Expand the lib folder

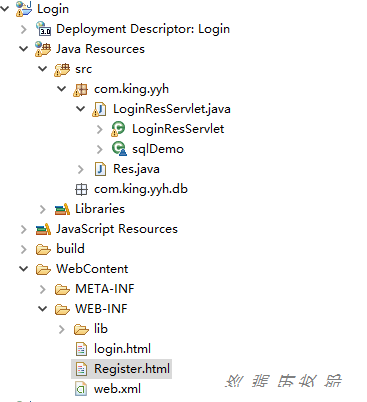tap(62, 329)
